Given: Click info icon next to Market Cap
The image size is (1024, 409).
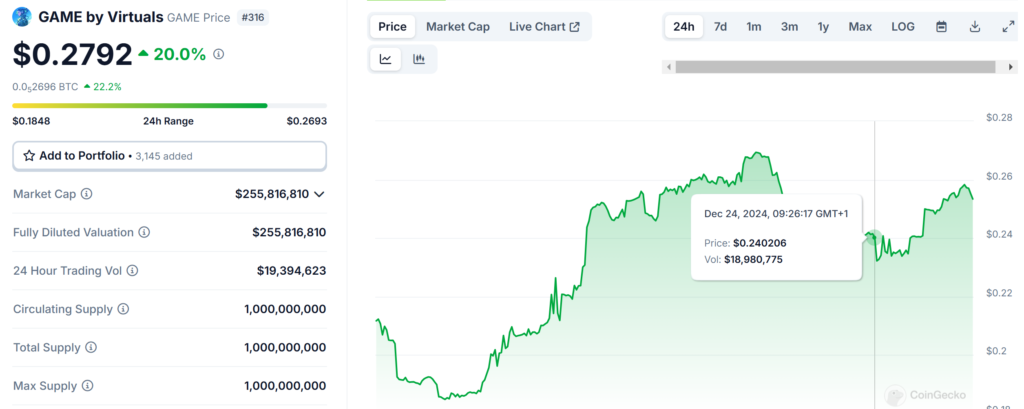Looking at the screenshot, I should pos(87,194).
